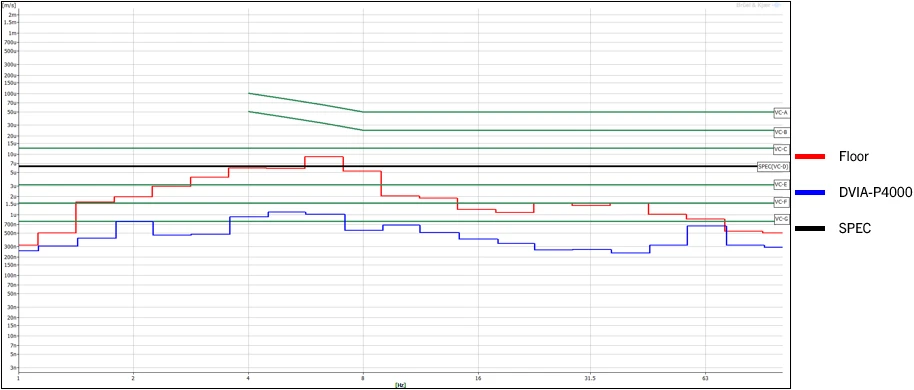Click the VC-B curve label
914x390 pixels.
click(781, 132)
